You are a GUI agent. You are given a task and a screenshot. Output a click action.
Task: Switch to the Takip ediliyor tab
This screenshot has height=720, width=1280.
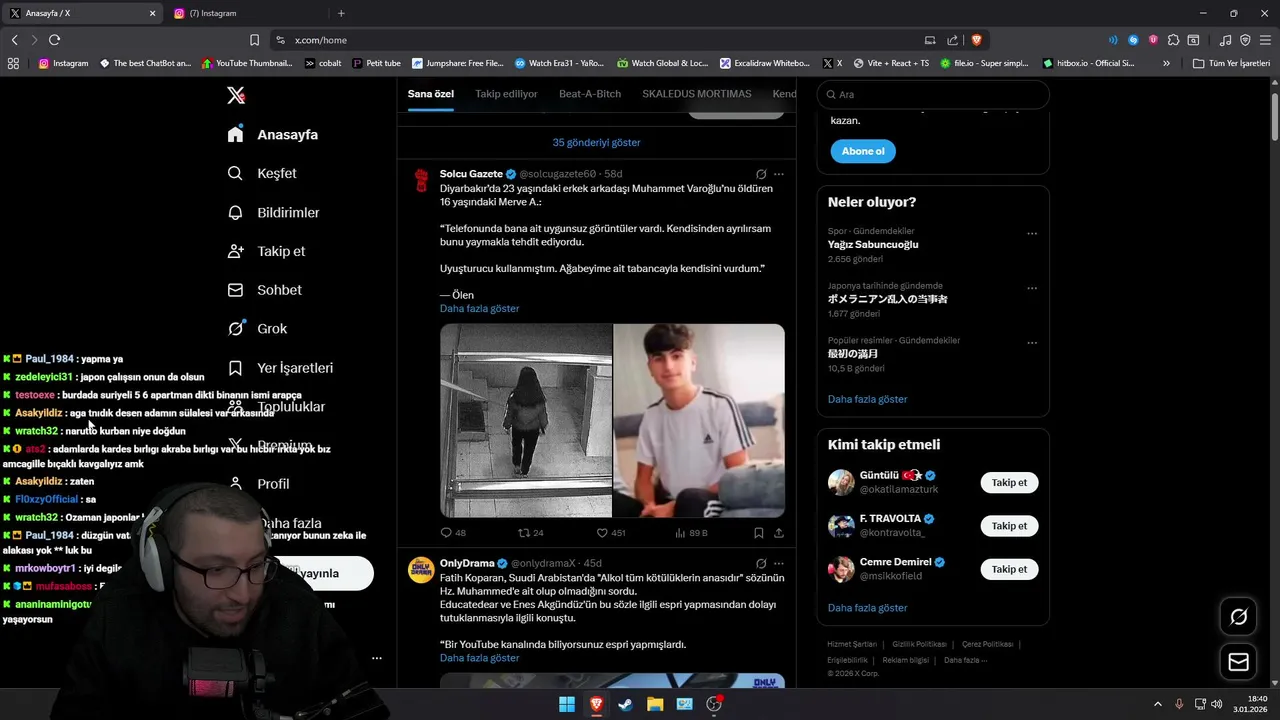506,94
